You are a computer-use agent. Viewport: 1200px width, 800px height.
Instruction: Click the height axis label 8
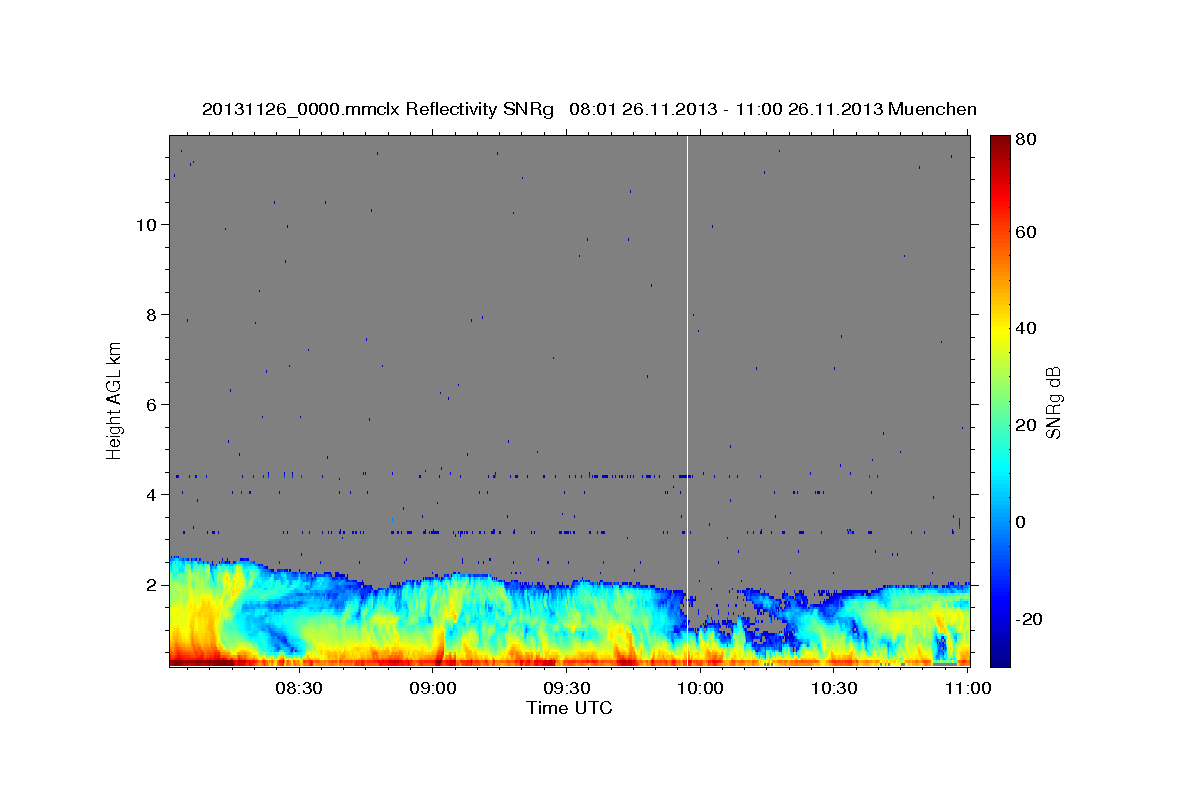(149, 314)
